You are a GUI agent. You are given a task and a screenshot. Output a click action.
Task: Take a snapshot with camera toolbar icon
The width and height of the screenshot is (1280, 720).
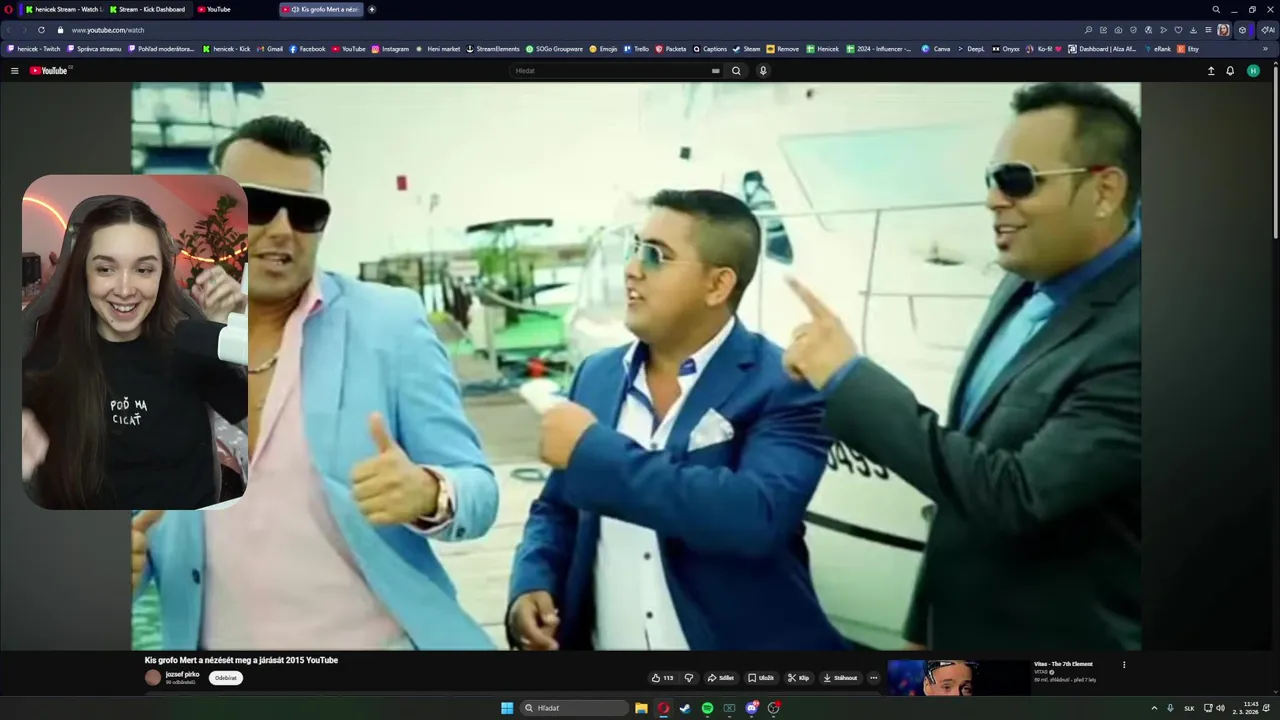[x=1118, y=30]
